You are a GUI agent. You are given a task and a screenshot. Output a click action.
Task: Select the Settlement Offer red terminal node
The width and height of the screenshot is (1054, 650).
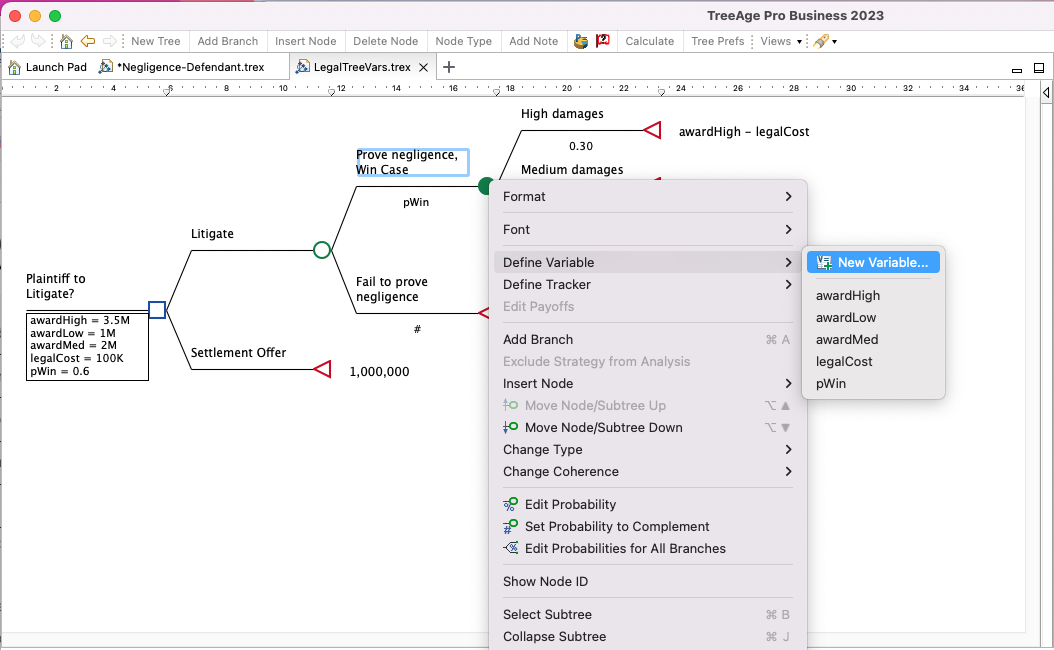point(323,369)
